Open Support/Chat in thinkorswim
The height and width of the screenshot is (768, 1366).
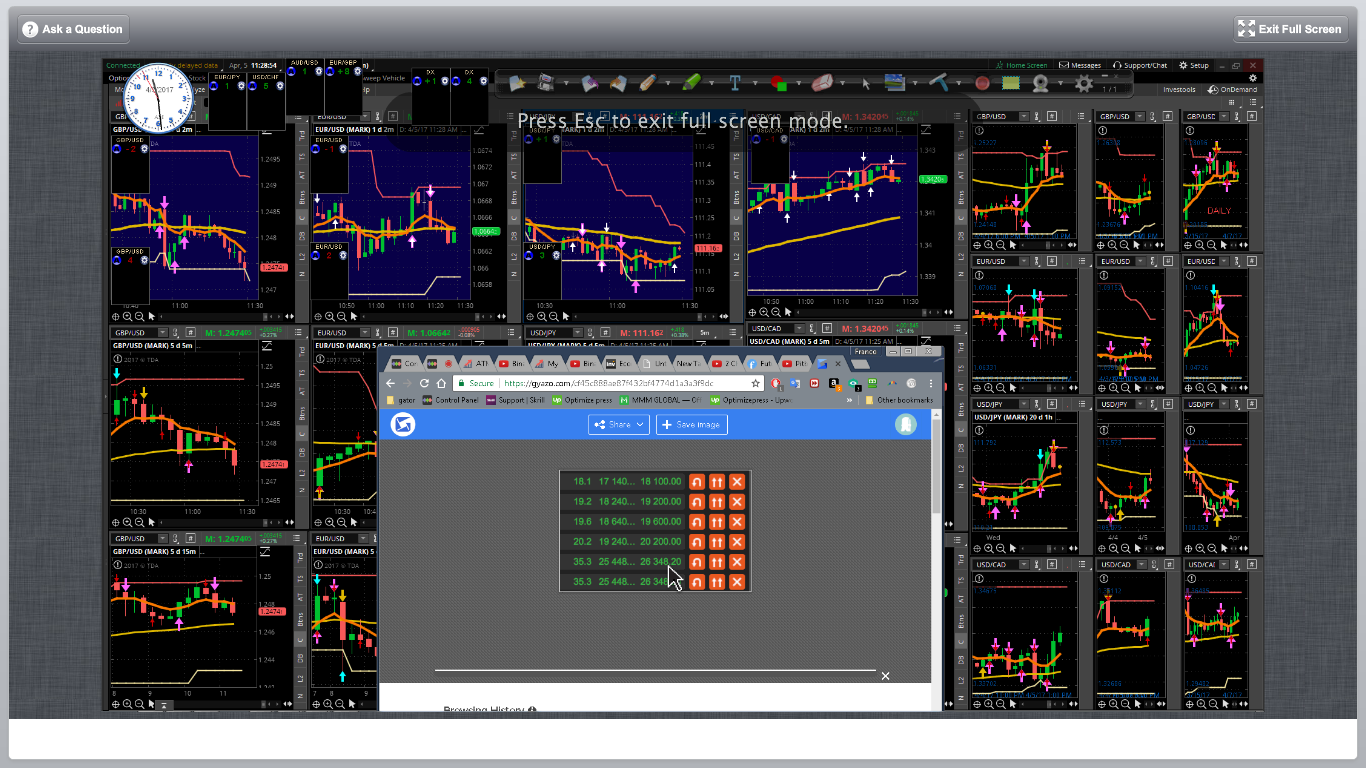tap(1140, 66)
